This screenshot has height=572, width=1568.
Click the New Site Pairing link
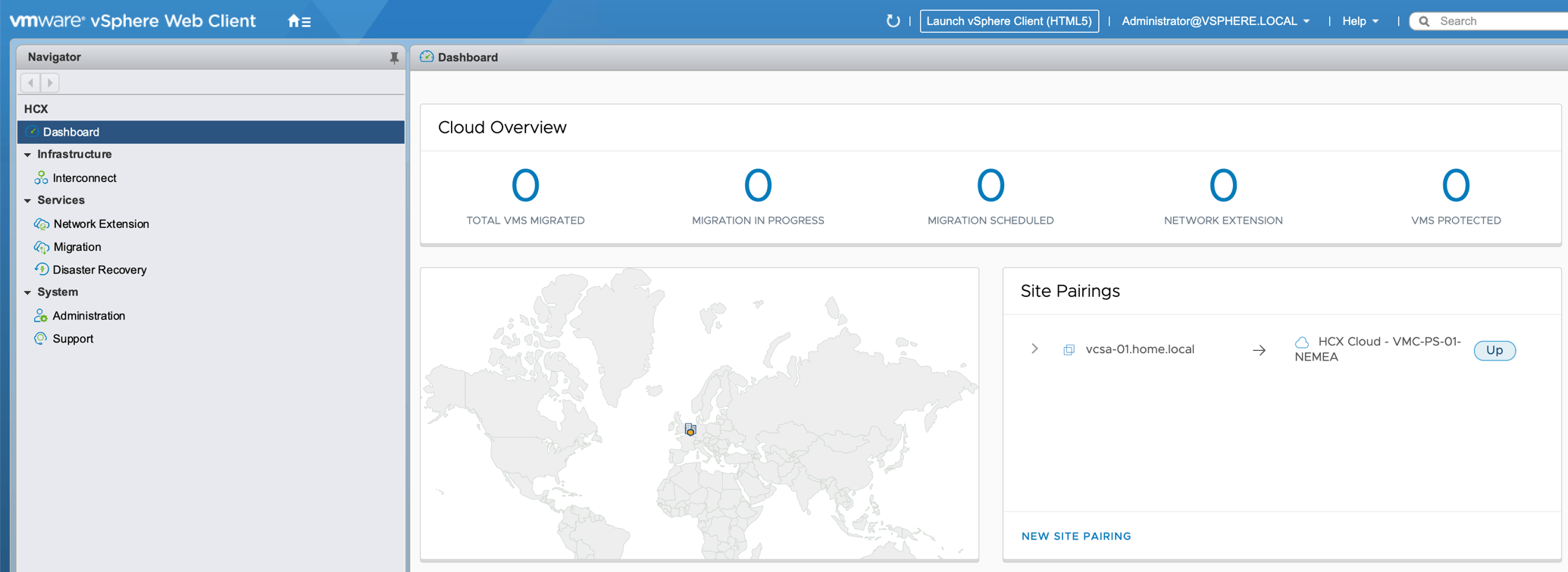(x=1075, y=536)
